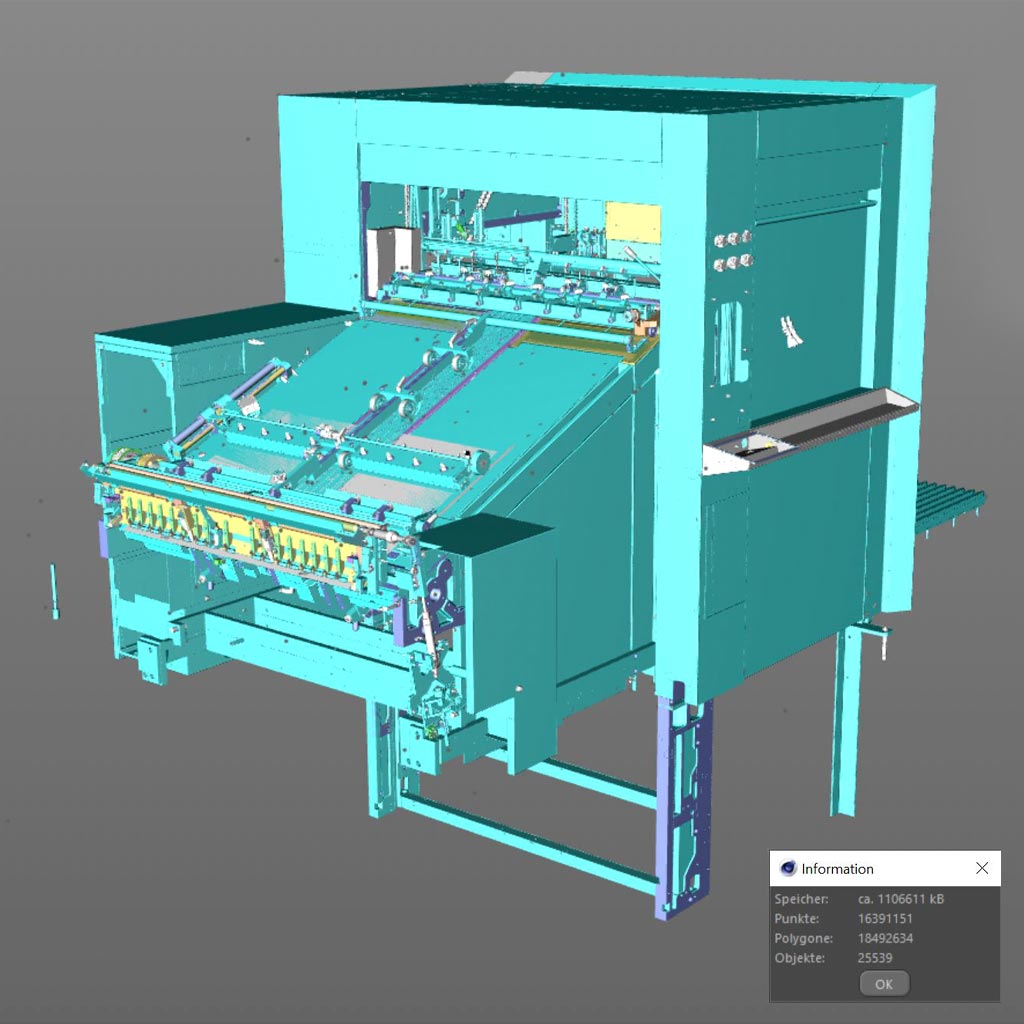Close the Information dialog with X
Screen dimensions: 1024x1024
pos(982,868)
